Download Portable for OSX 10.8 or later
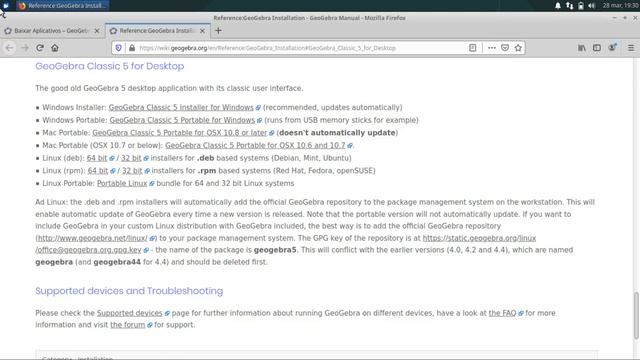Image resolution: width=640 pixels, height=360 pixels. (x=180, y=133)
